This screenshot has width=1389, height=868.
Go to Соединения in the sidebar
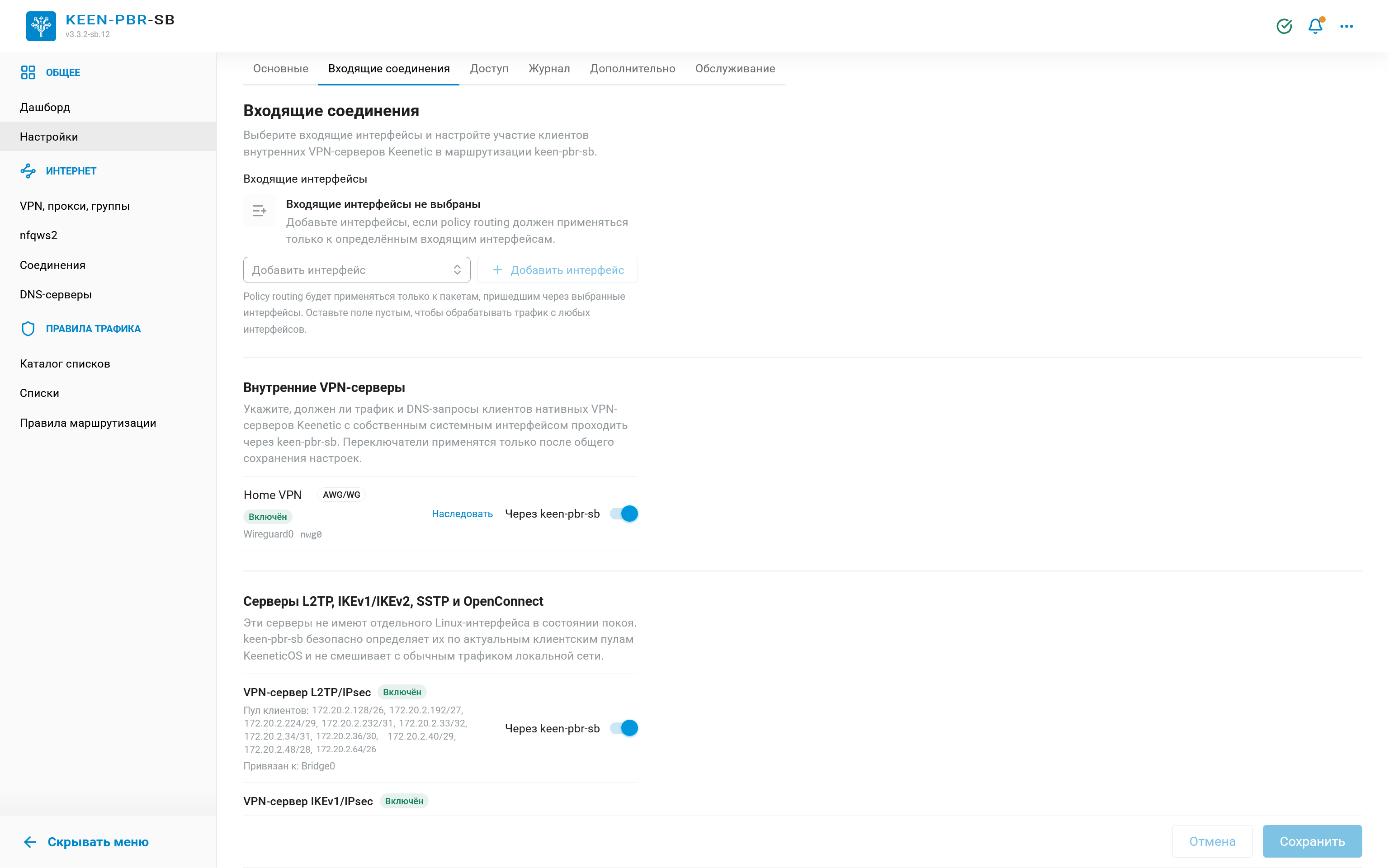[108, 264]
